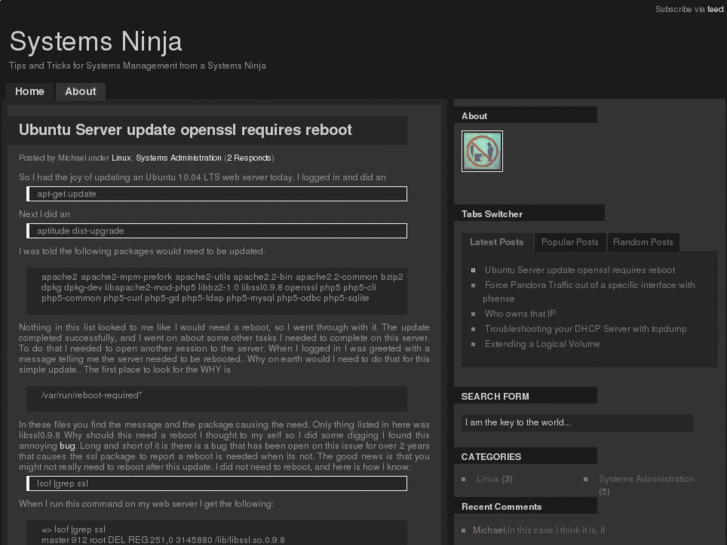727x545 pixels.
Task: Click the About section avatar image
Action: tap(482, 151)
